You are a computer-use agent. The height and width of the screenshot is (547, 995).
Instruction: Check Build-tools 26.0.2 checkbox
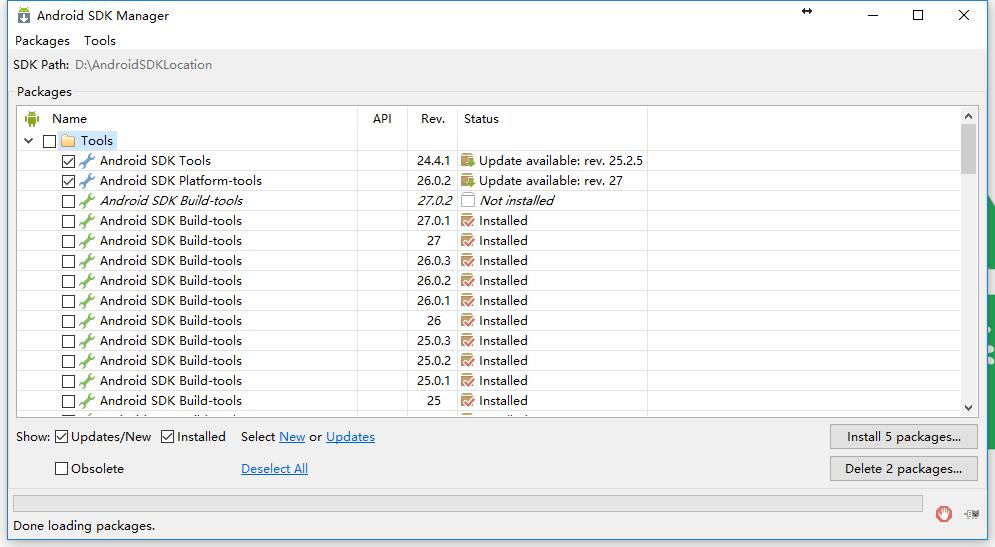[x=69, y=281]
